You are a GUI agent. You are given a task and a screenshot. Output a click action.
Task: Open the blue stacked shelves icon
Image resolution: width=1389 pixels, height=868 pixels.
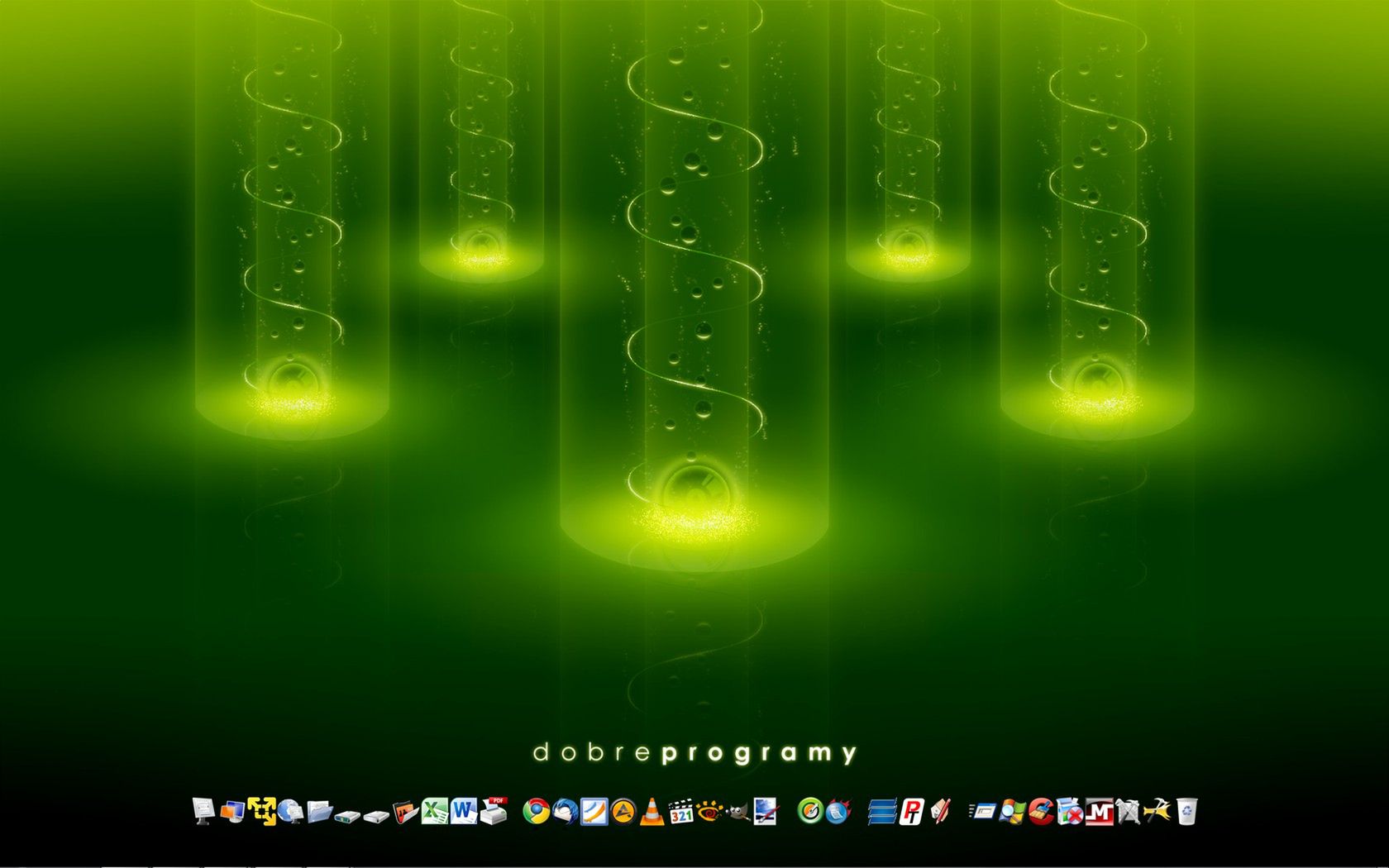(882, 812)
